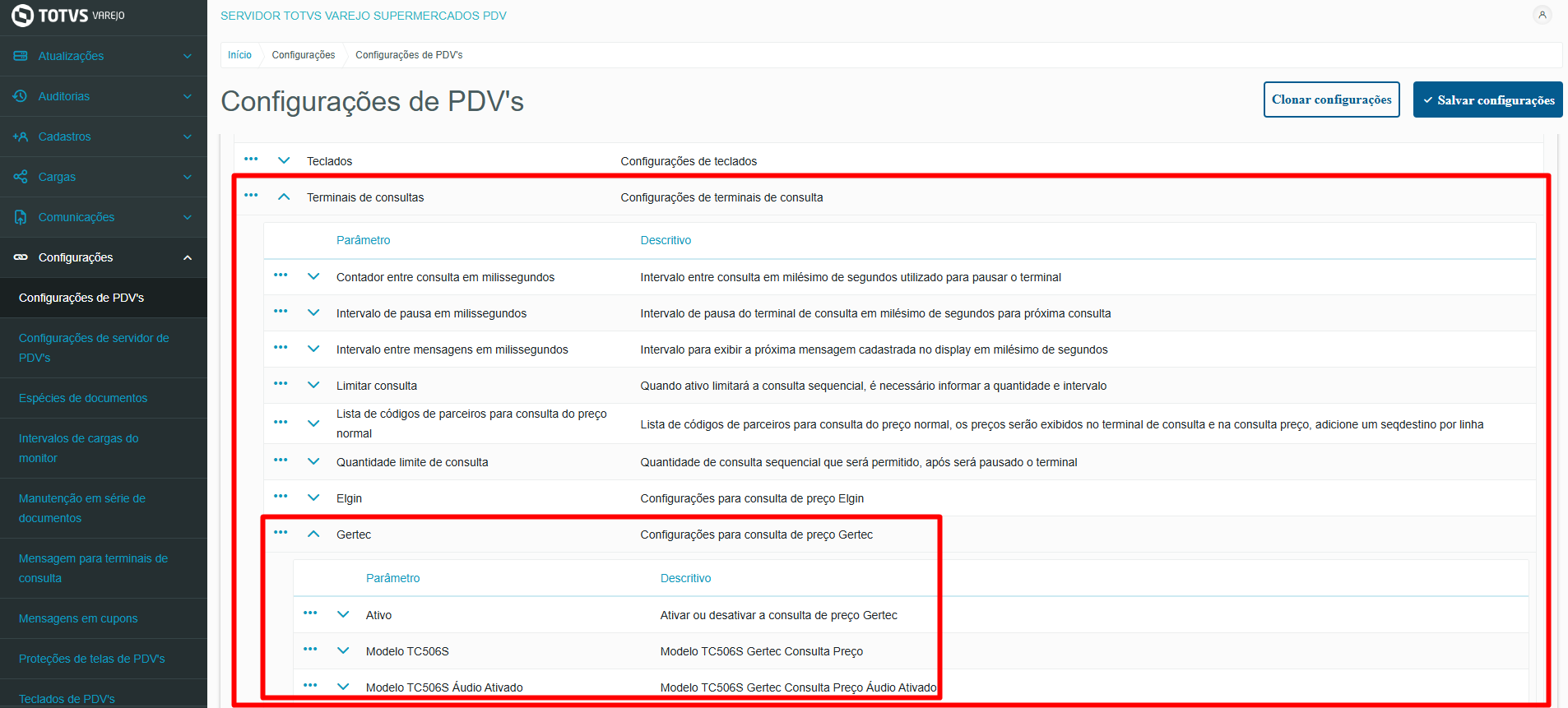Click the Clonar configurações button

pos(1331,99)
